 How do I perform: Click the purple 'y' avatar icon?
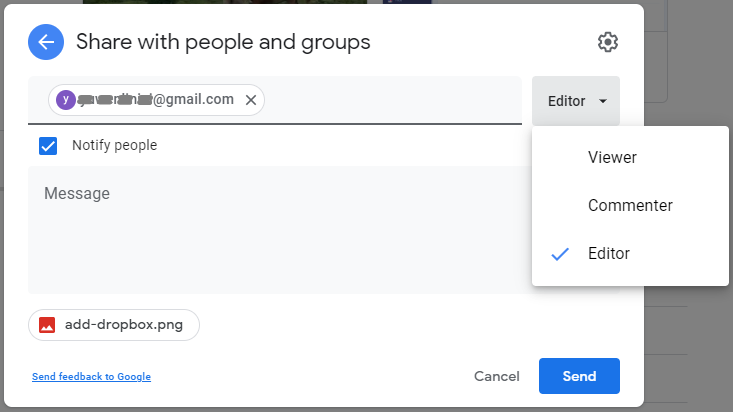coord(66,100)
